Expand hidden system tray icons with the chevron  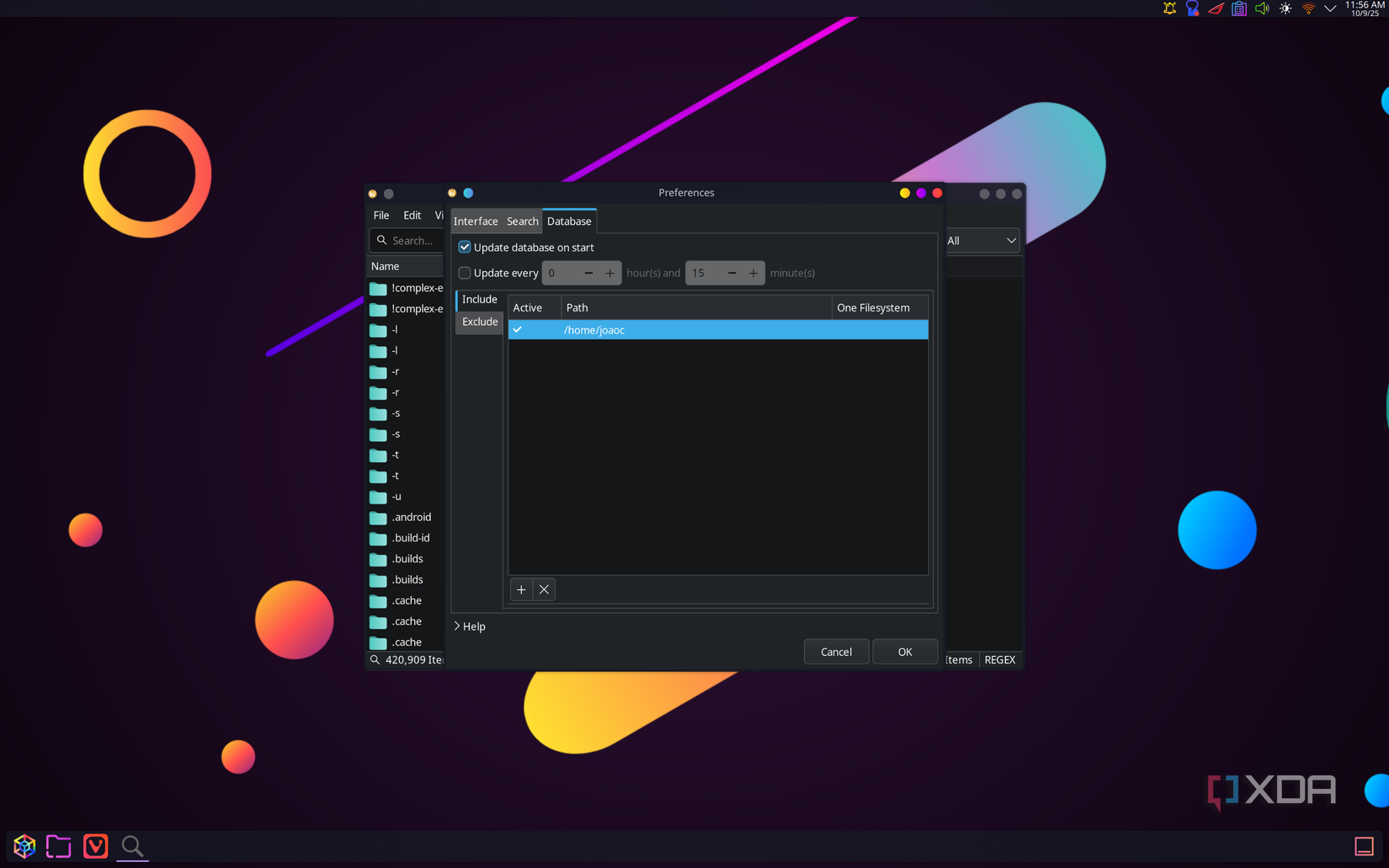click(1330, 8)
